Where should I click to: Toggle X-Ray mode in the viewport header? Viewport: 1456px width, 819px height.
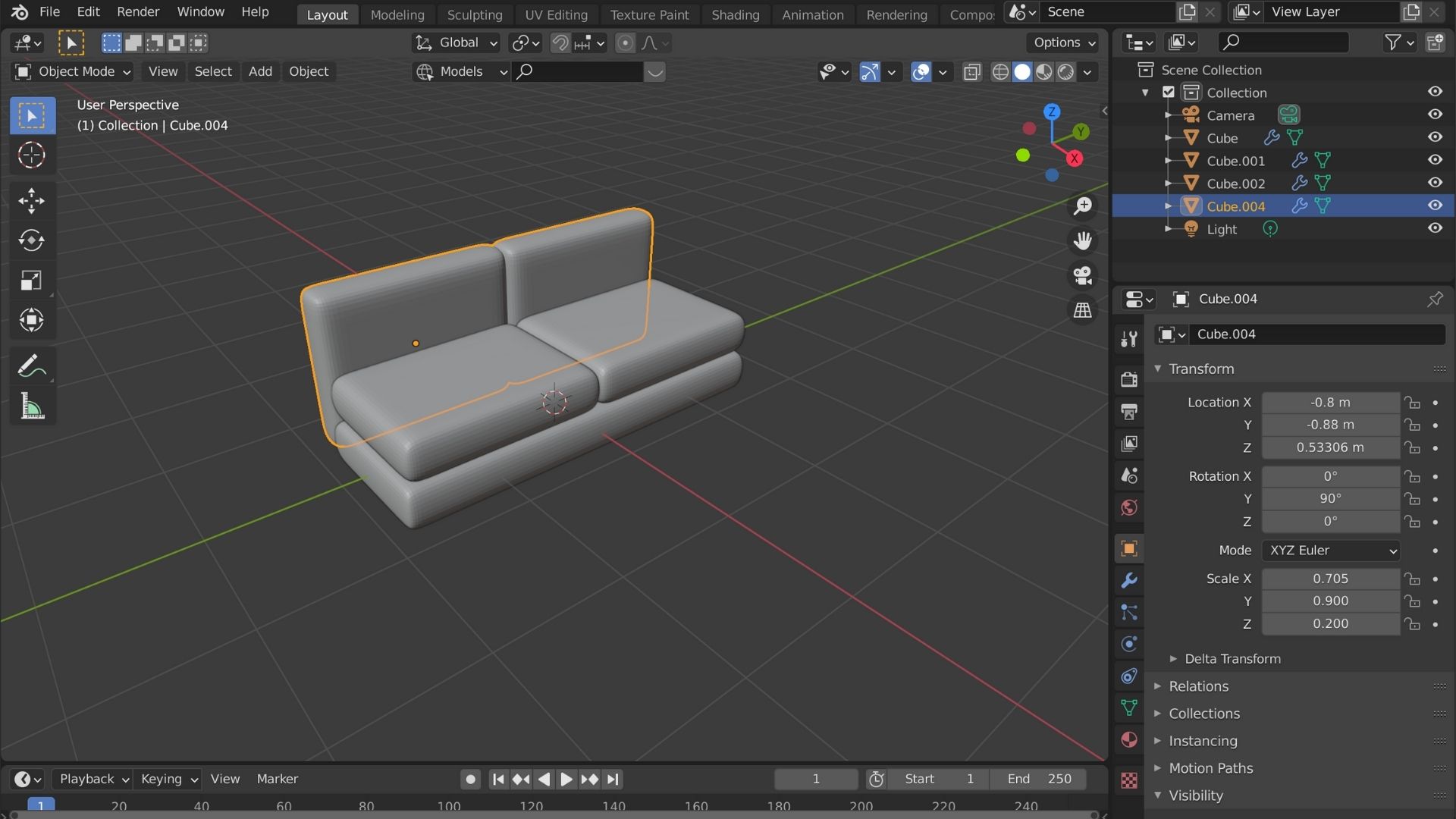971,72
